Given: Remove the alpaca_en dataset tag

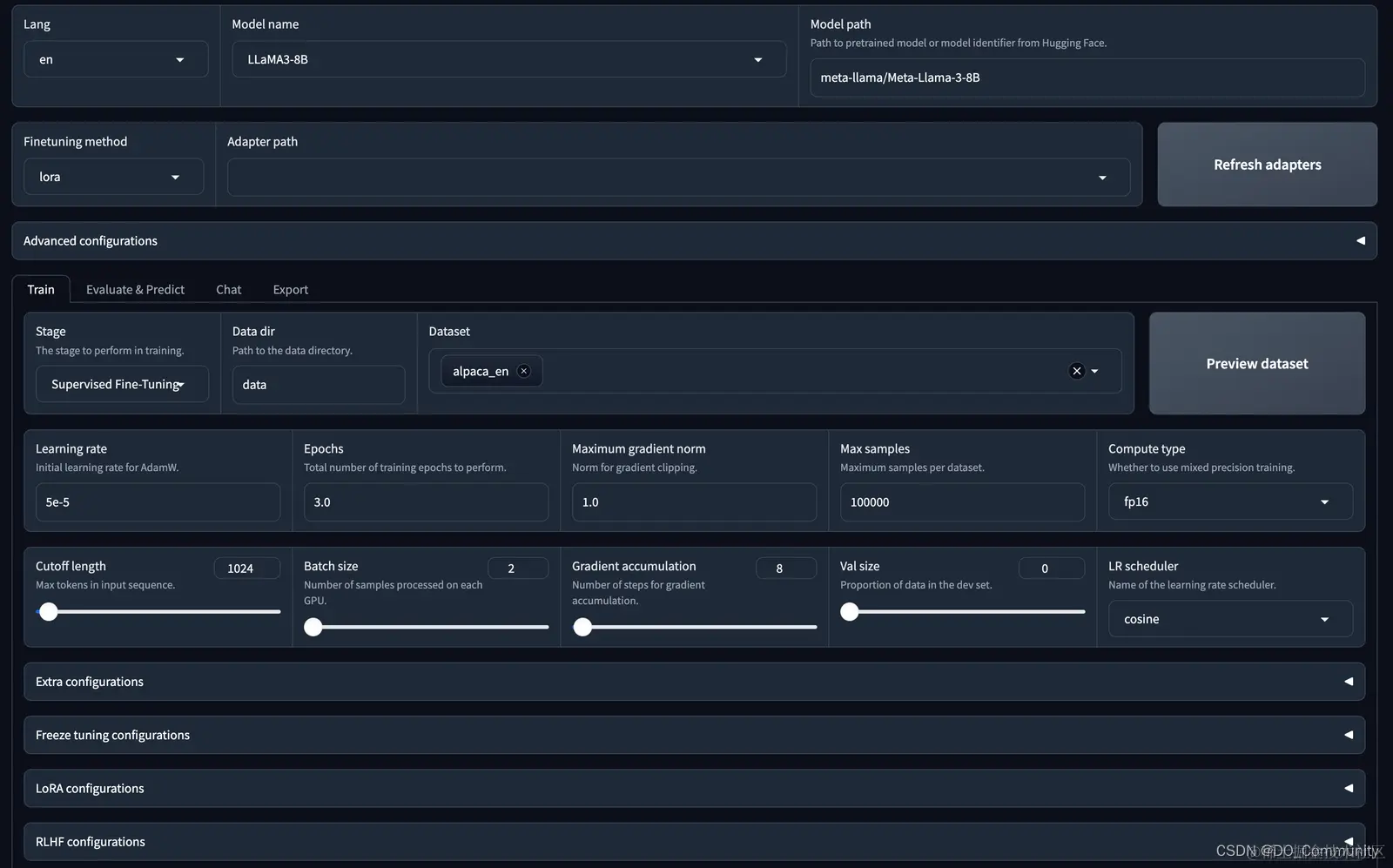Looking at the screenshot, I should point(523,371).
